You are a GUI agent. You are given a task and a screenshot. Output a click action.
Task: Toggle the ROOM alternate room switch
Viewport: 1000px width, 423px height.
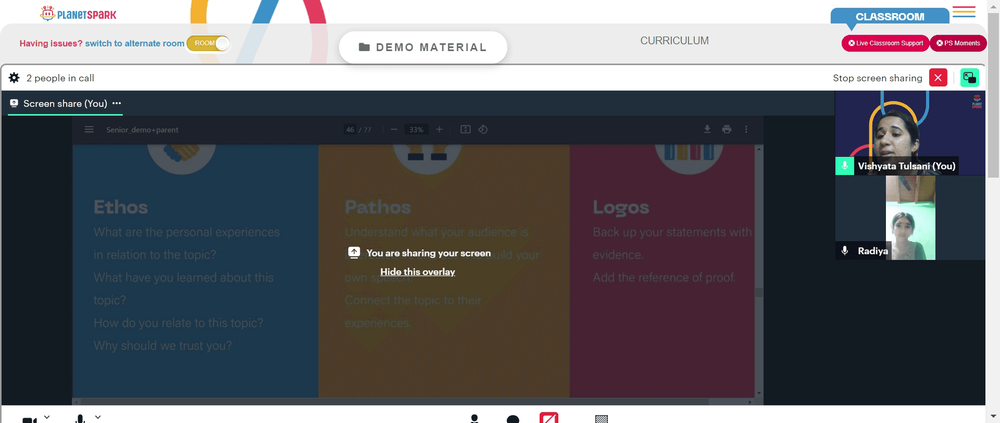click(x=208, y=43)
